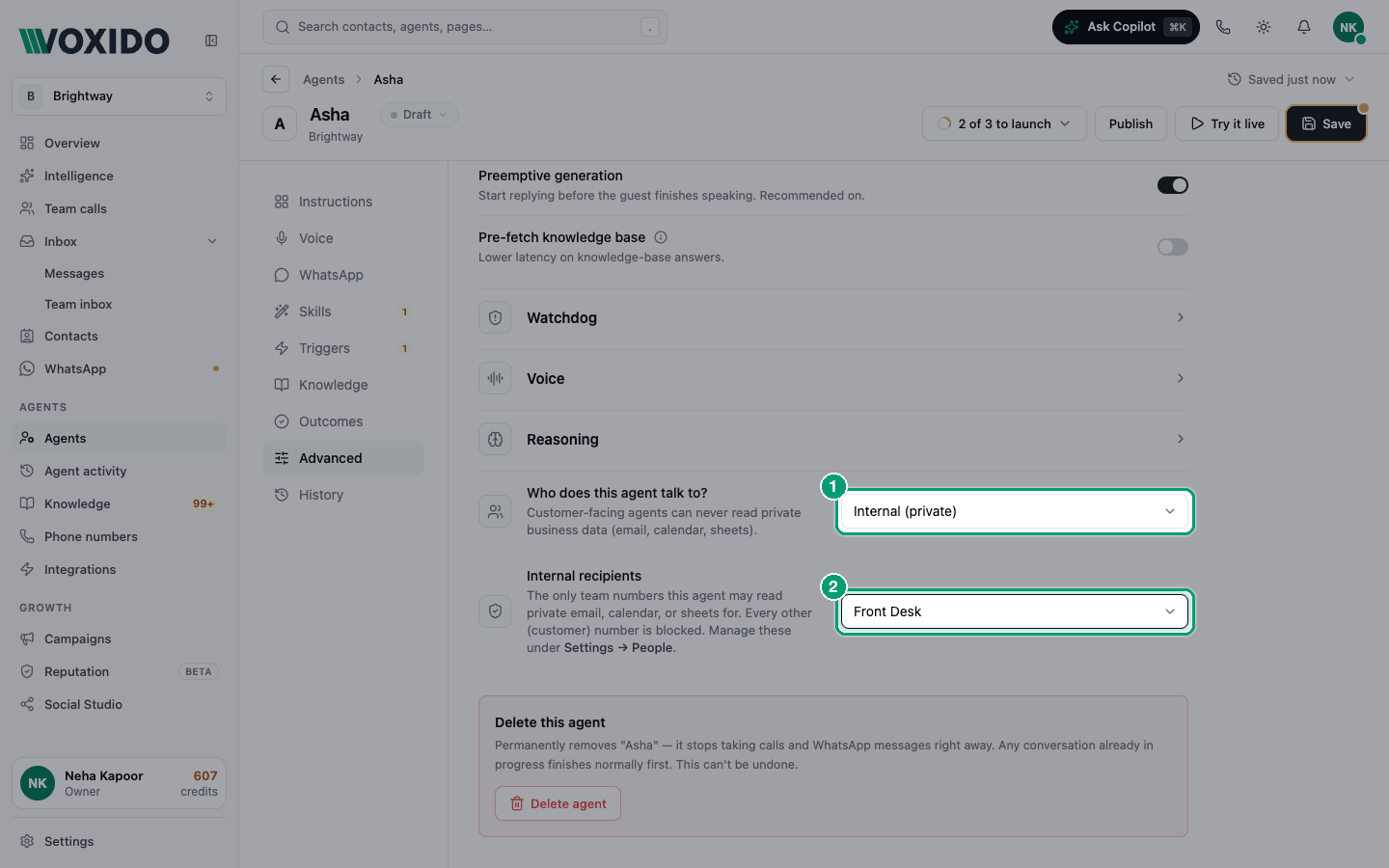Open Agent activity in sidebar
The width and height of the screenshot is (1389, 868).
click(119, 471)
